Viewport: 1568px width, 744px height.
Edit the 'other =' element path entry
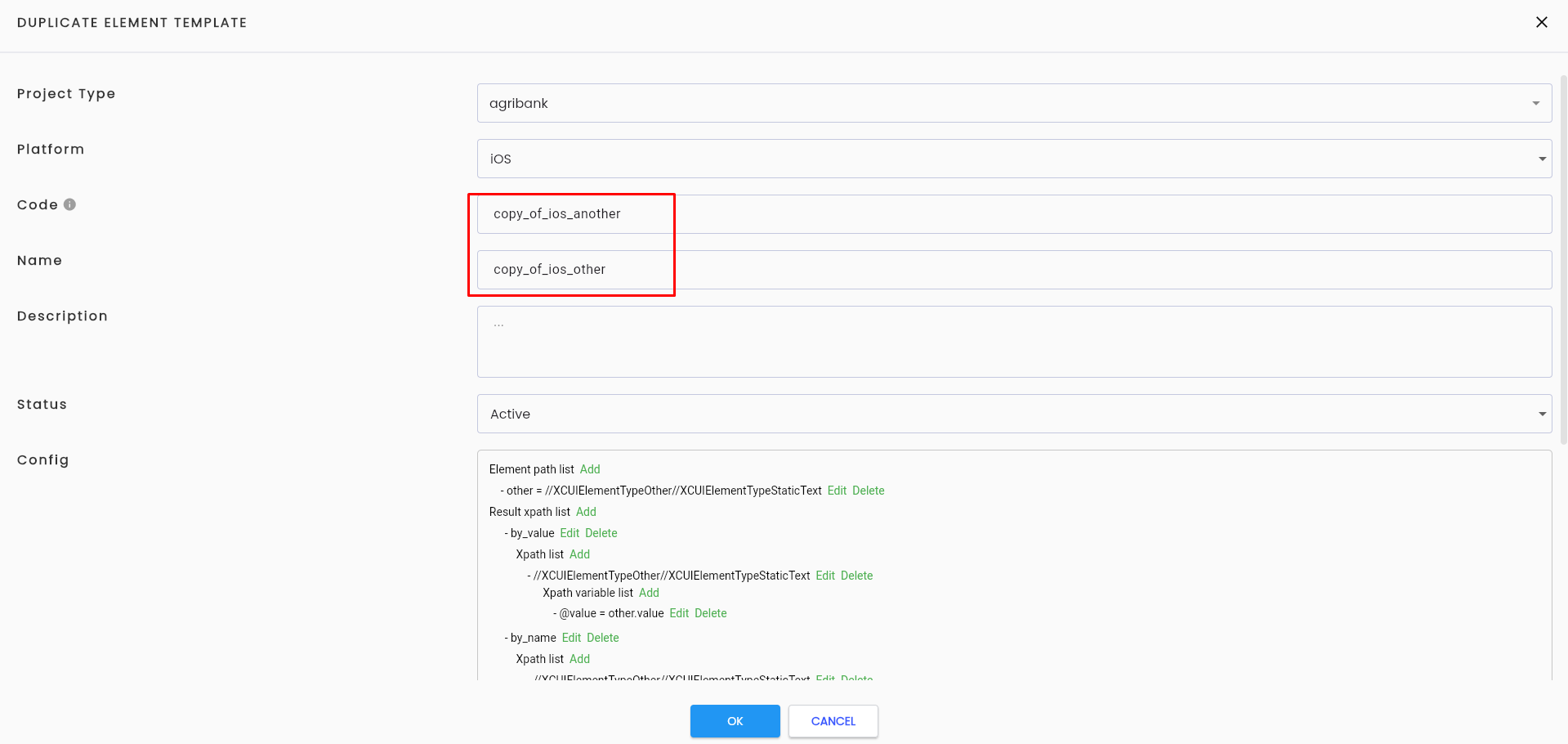pyautogui.click(x=837, y=491)
